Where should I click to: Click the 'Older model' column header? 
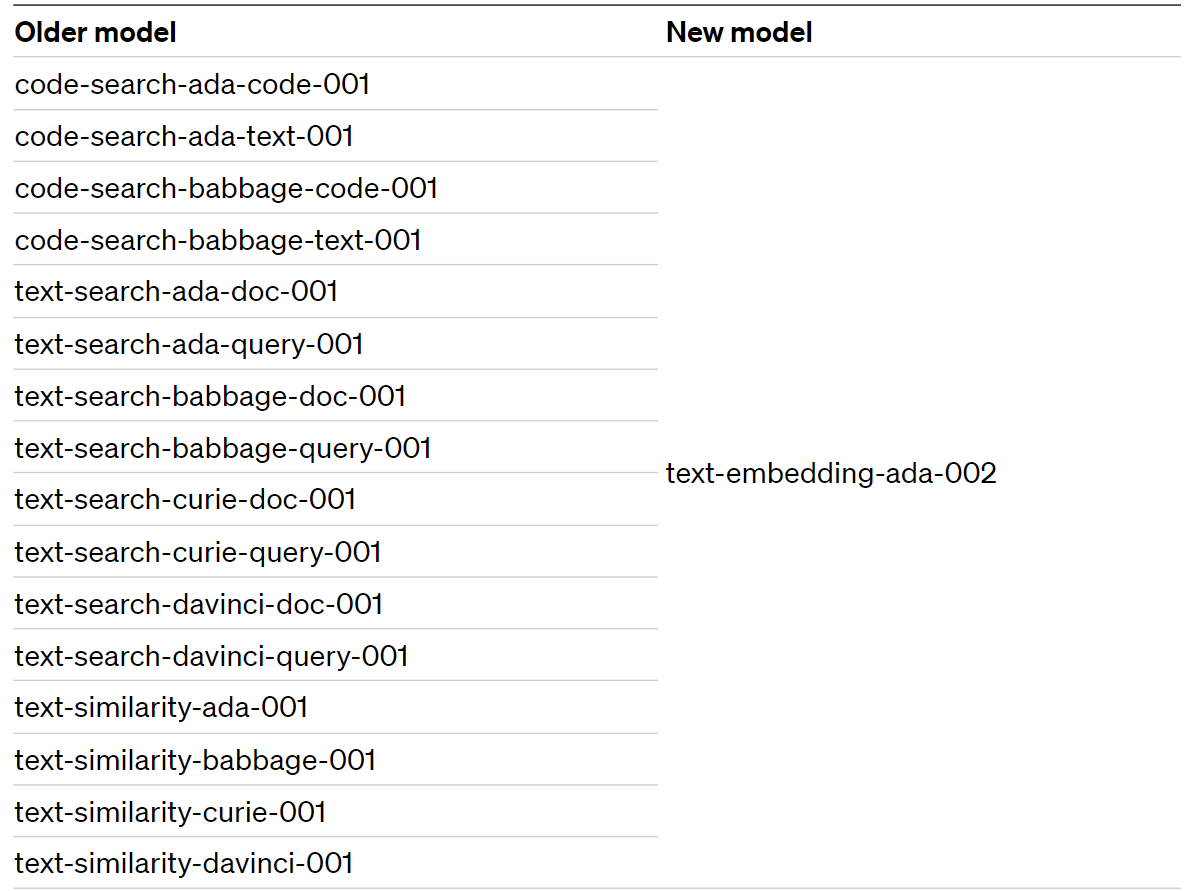click(95, 32)
